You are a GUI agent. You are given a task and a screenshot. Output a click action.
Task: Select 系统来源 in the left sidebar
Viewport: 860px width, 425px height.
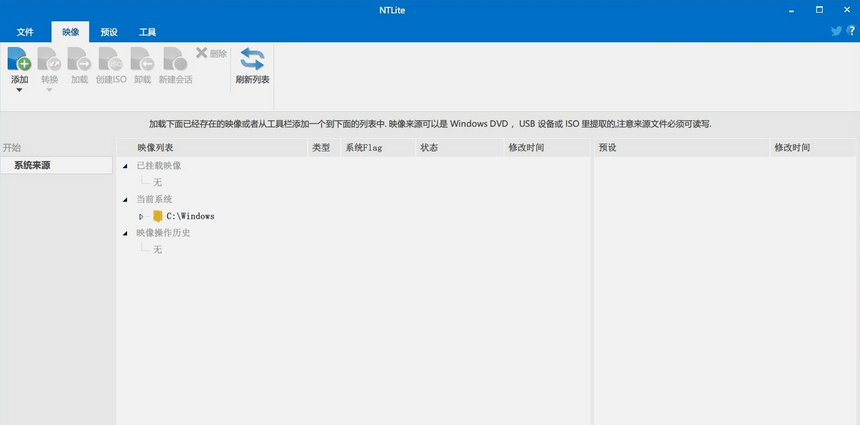(32, 165)
